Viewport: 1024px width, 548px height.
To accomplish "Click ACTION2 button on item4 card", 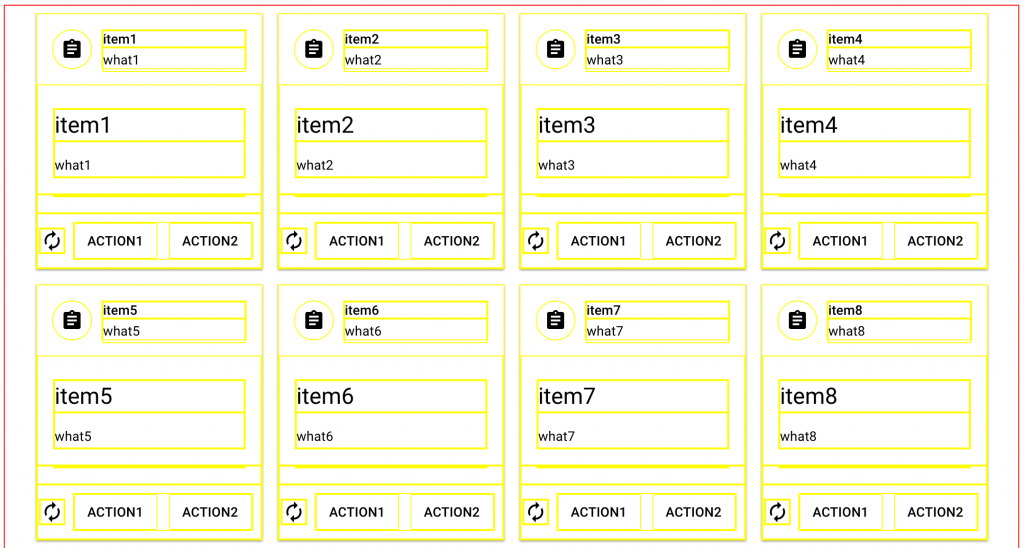I will (935, 241).
